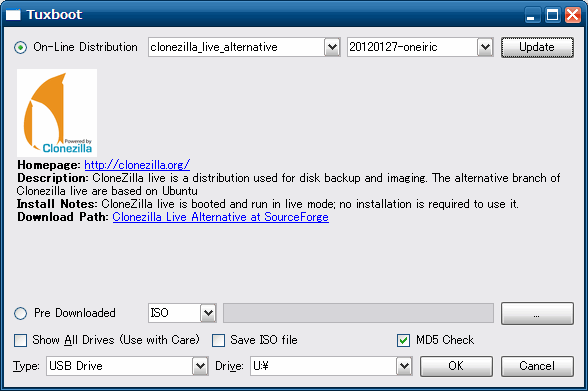Screen dimensions: 588x391
Task: Maximize the Tuxboot window
Action: tap(552, 15)
